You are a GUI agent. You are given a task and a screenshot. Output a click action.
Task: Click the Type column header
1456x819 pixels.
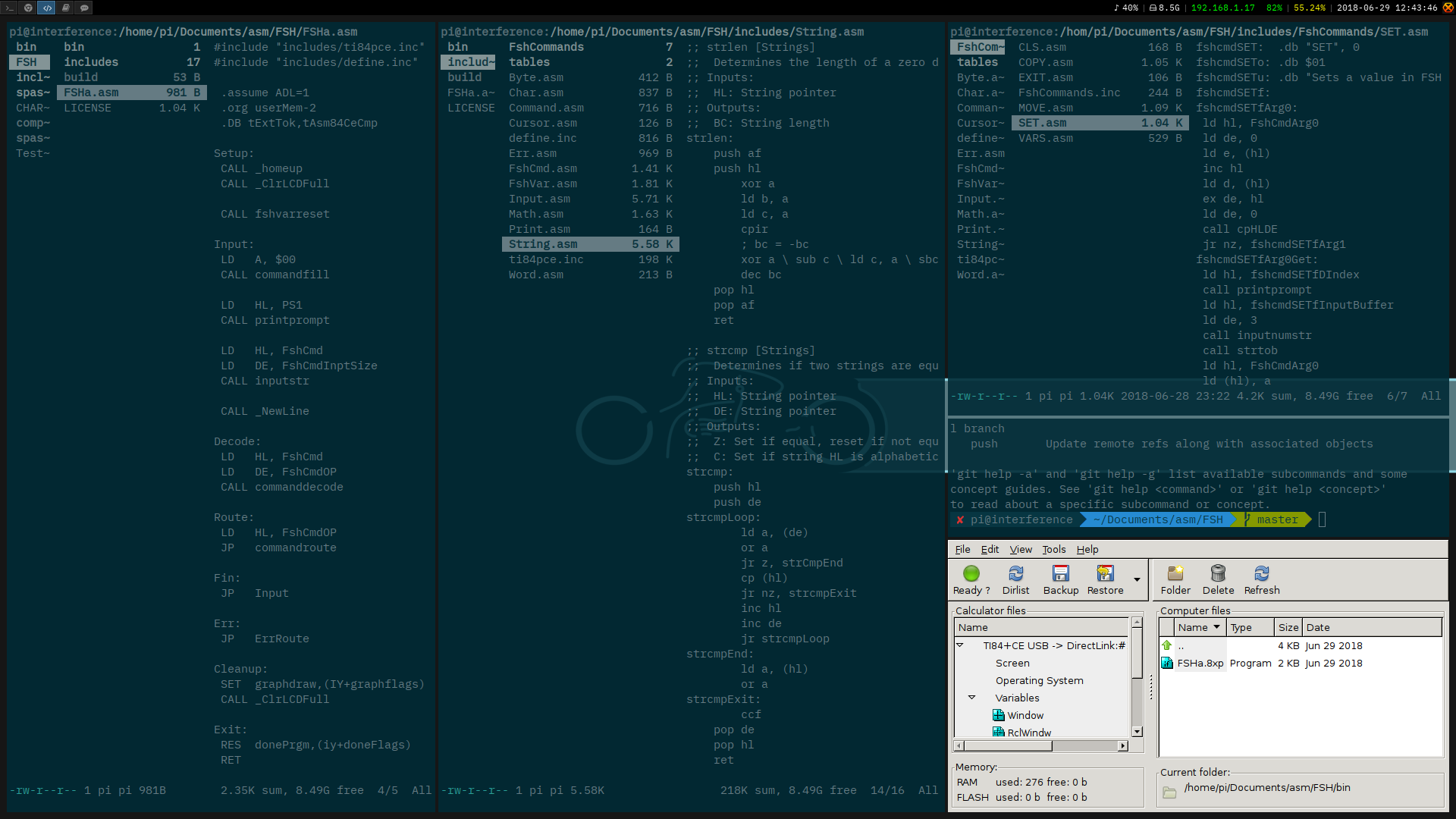point(1250,627)
